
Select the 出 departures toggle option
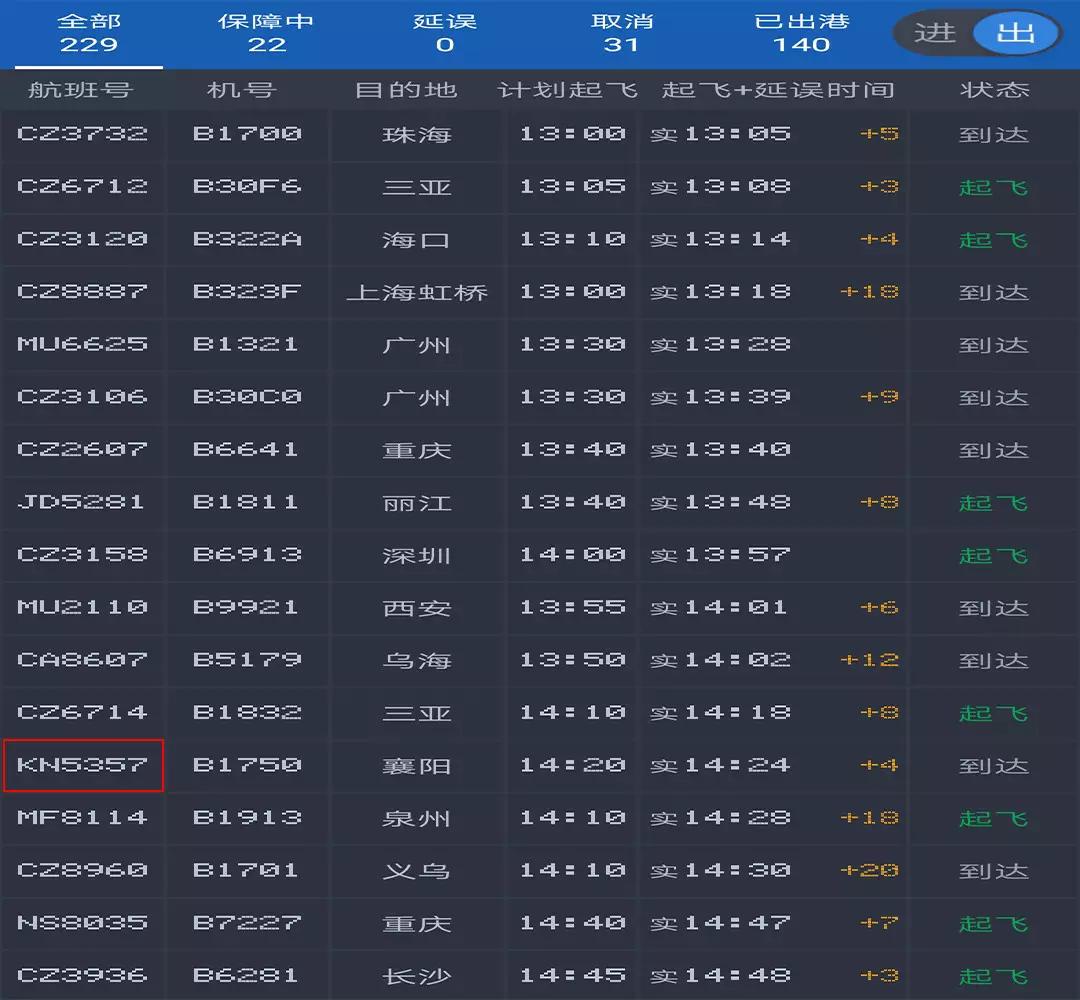pos(1015,33)
